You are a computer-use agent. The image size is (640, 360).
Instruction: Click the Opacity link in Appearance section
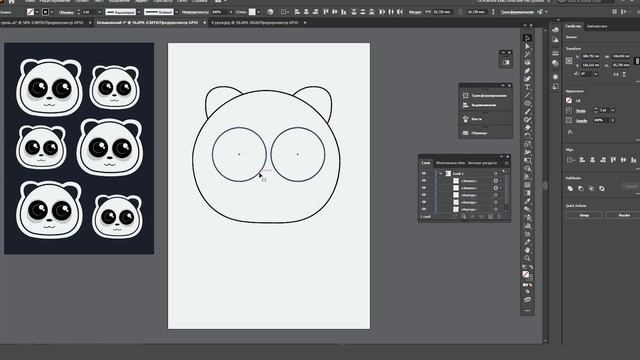coord(582,120)
